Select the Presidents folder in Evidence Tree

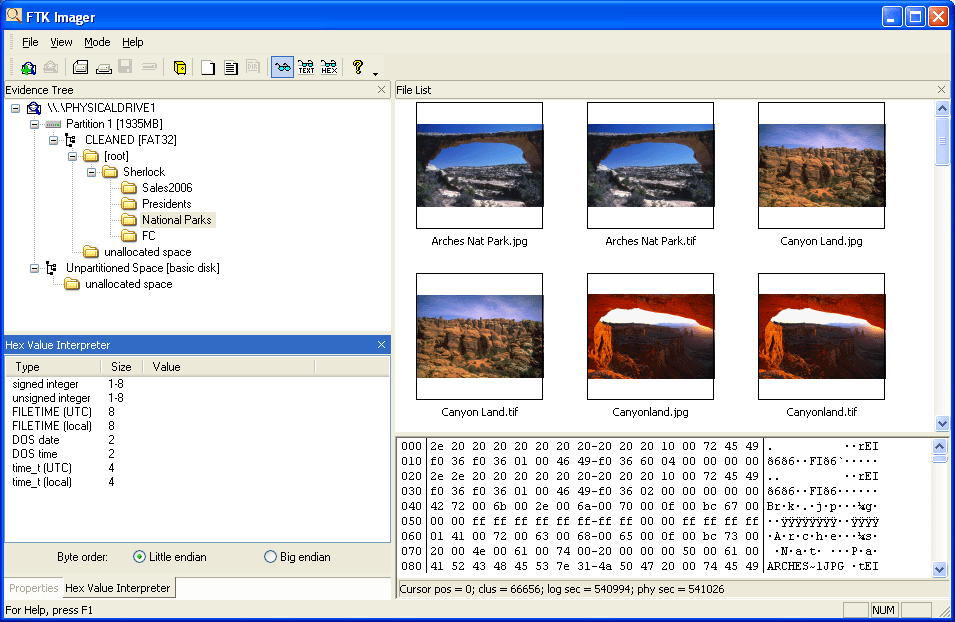tap(166, 204)
